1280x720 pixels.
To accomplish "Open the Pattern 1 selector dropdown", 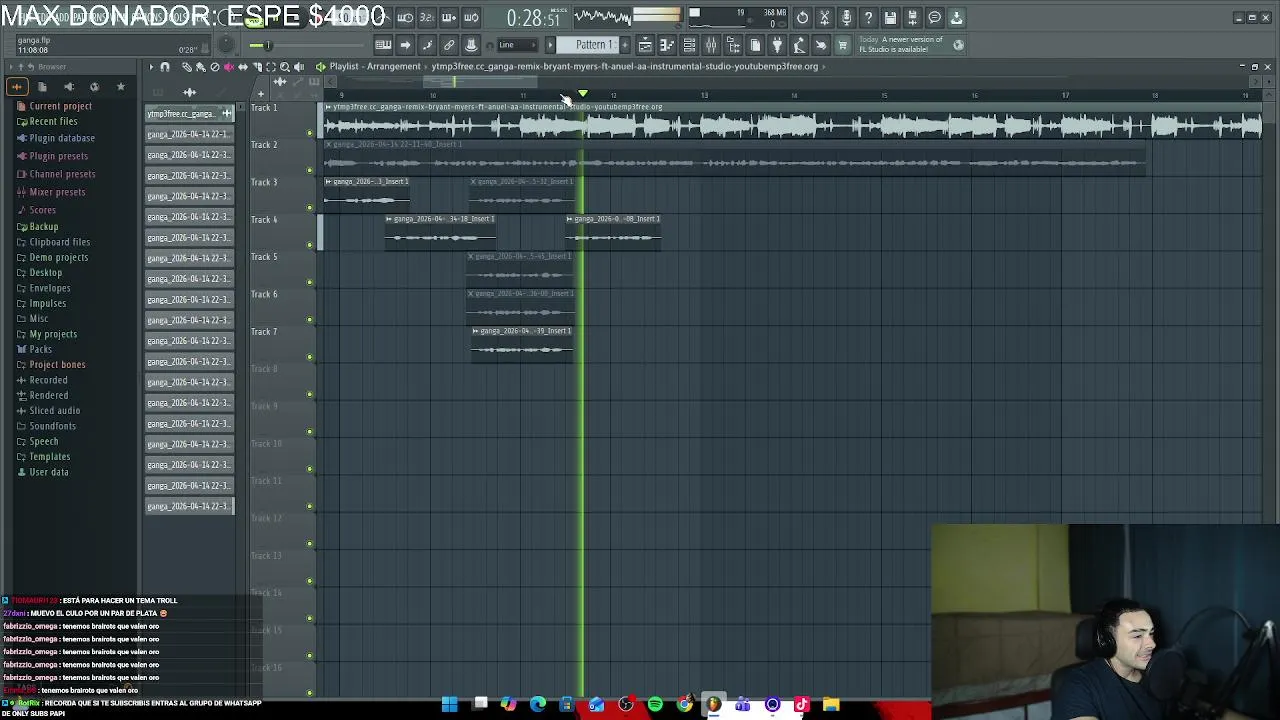I will [x=593, y=45].
